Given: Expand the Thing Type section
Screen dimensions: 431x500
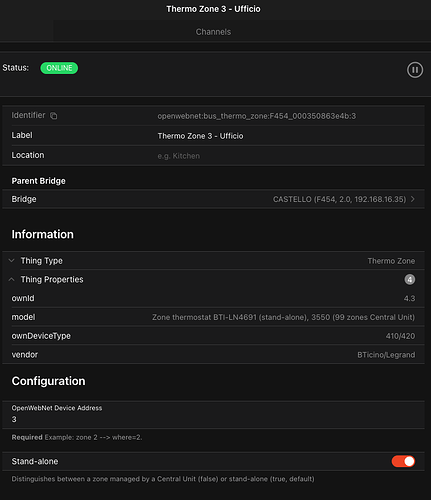Looking at the screenshot, I should pyautogui.click(x=213, y=261).
